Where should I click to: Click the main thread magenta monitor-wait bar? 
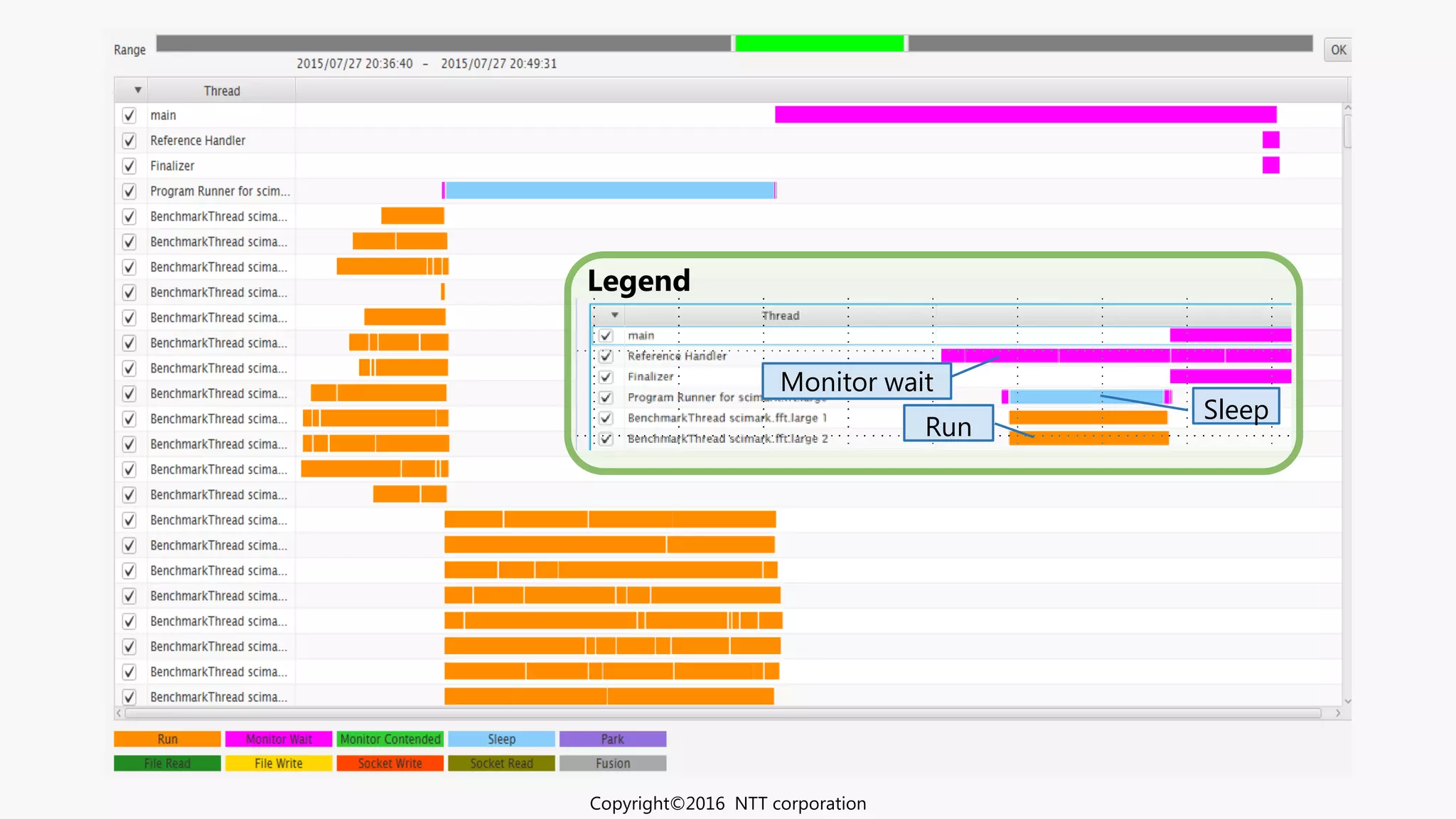pos(1025,114)
